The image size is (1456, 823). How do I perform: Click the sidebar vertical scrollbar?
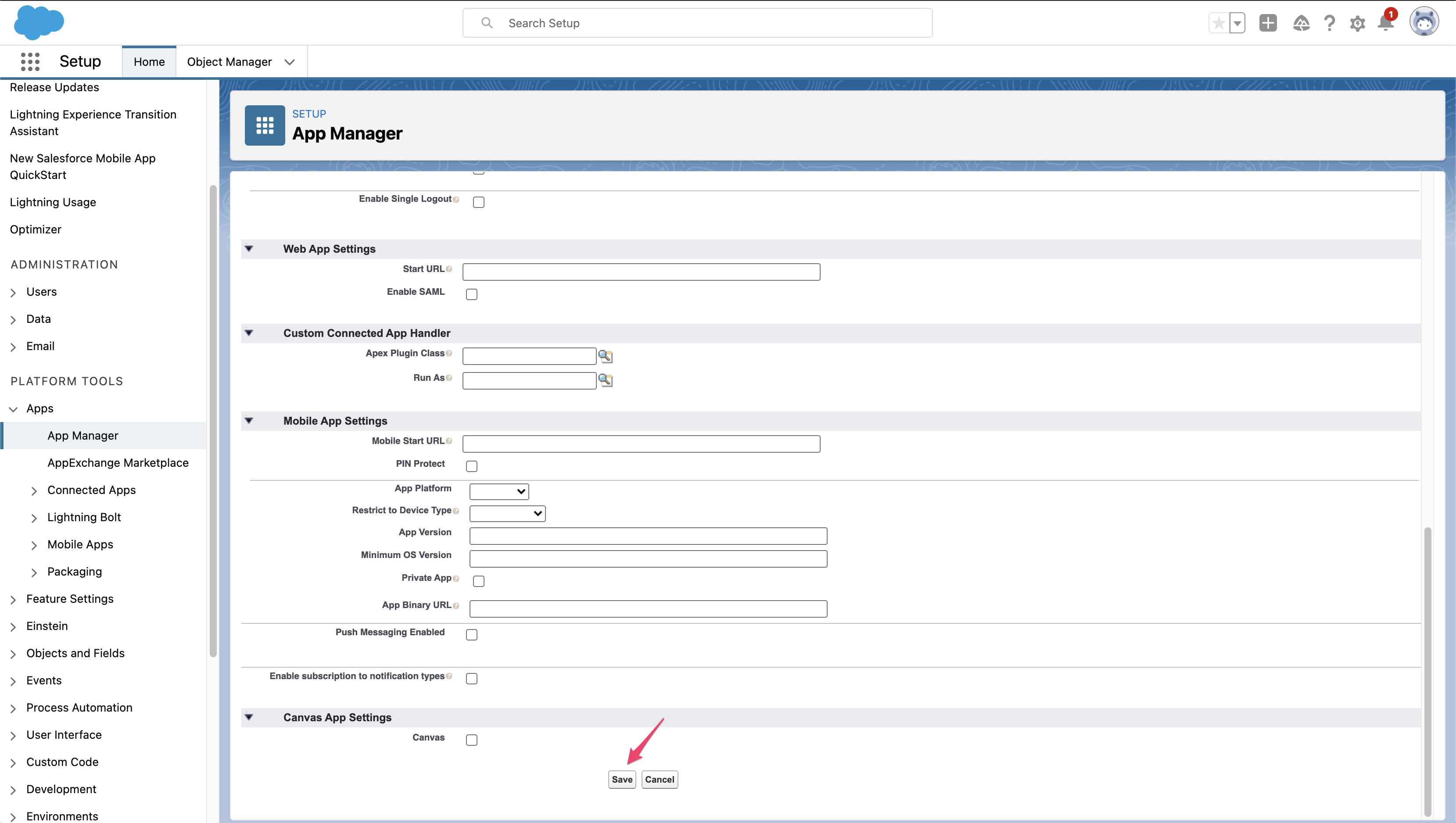click(213, 421)
